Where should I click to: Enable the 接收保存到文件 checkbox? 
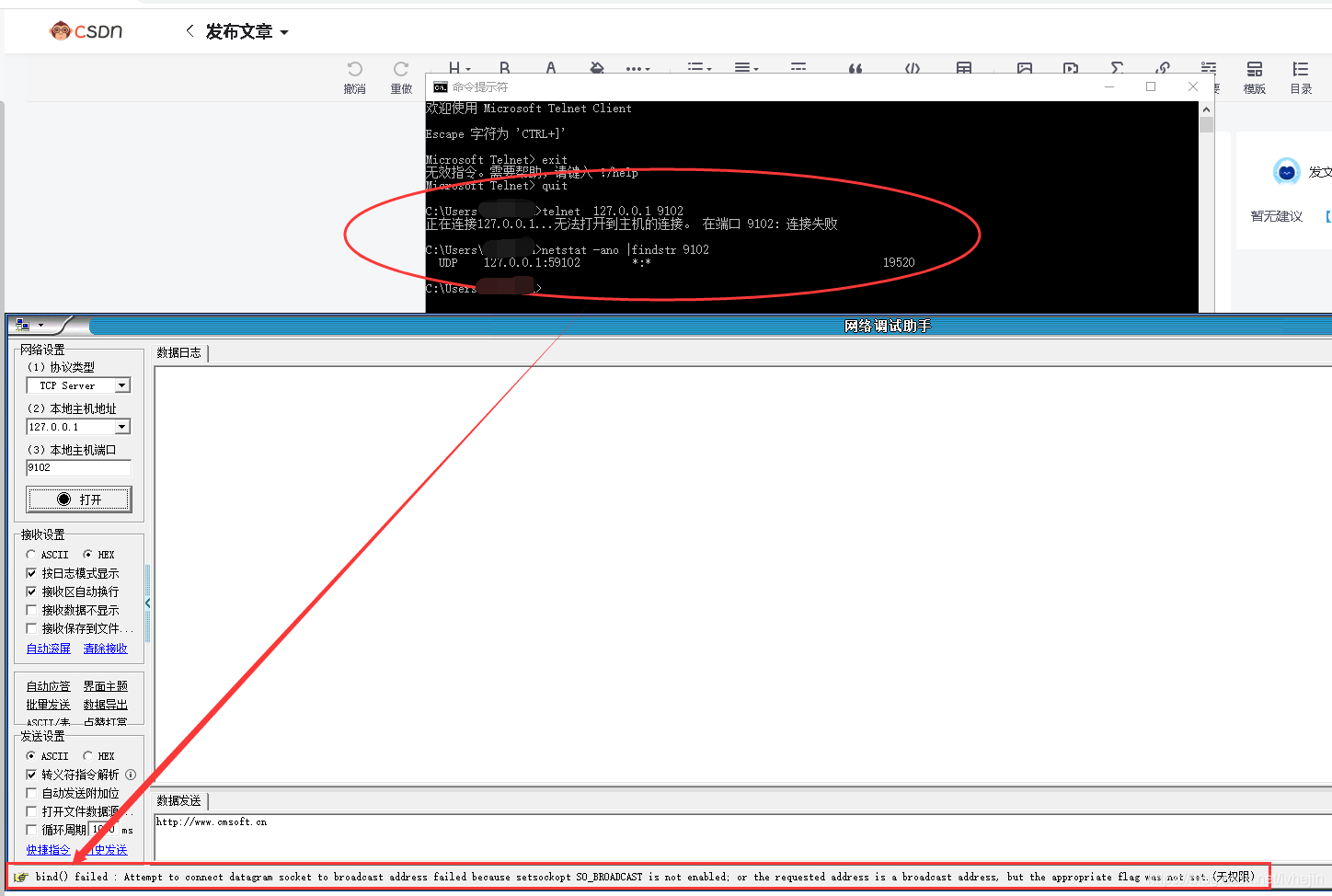click(x=31, y=628)
